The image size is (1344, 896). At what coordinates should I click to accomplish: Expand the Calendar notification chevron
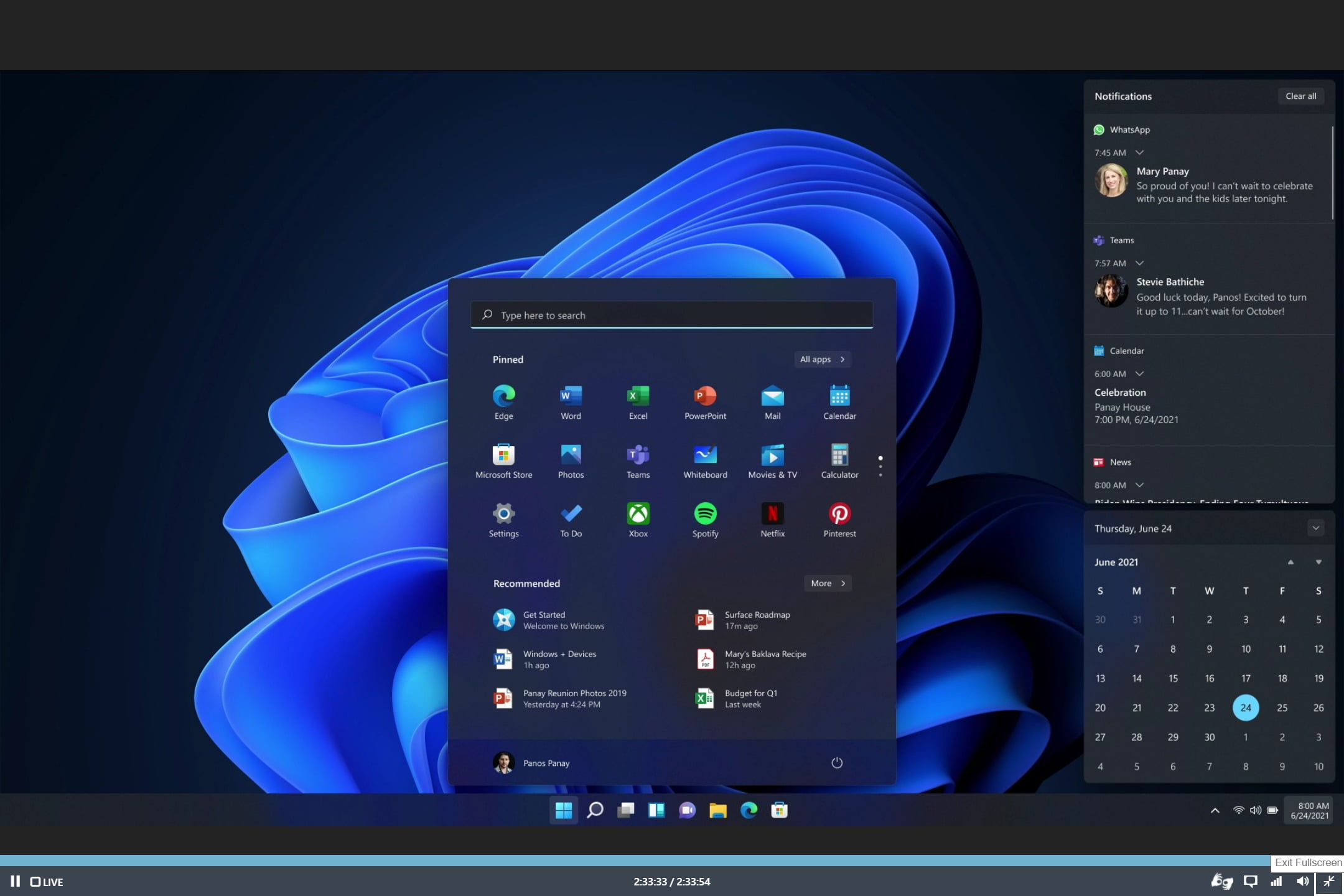tap(1139, 374)
